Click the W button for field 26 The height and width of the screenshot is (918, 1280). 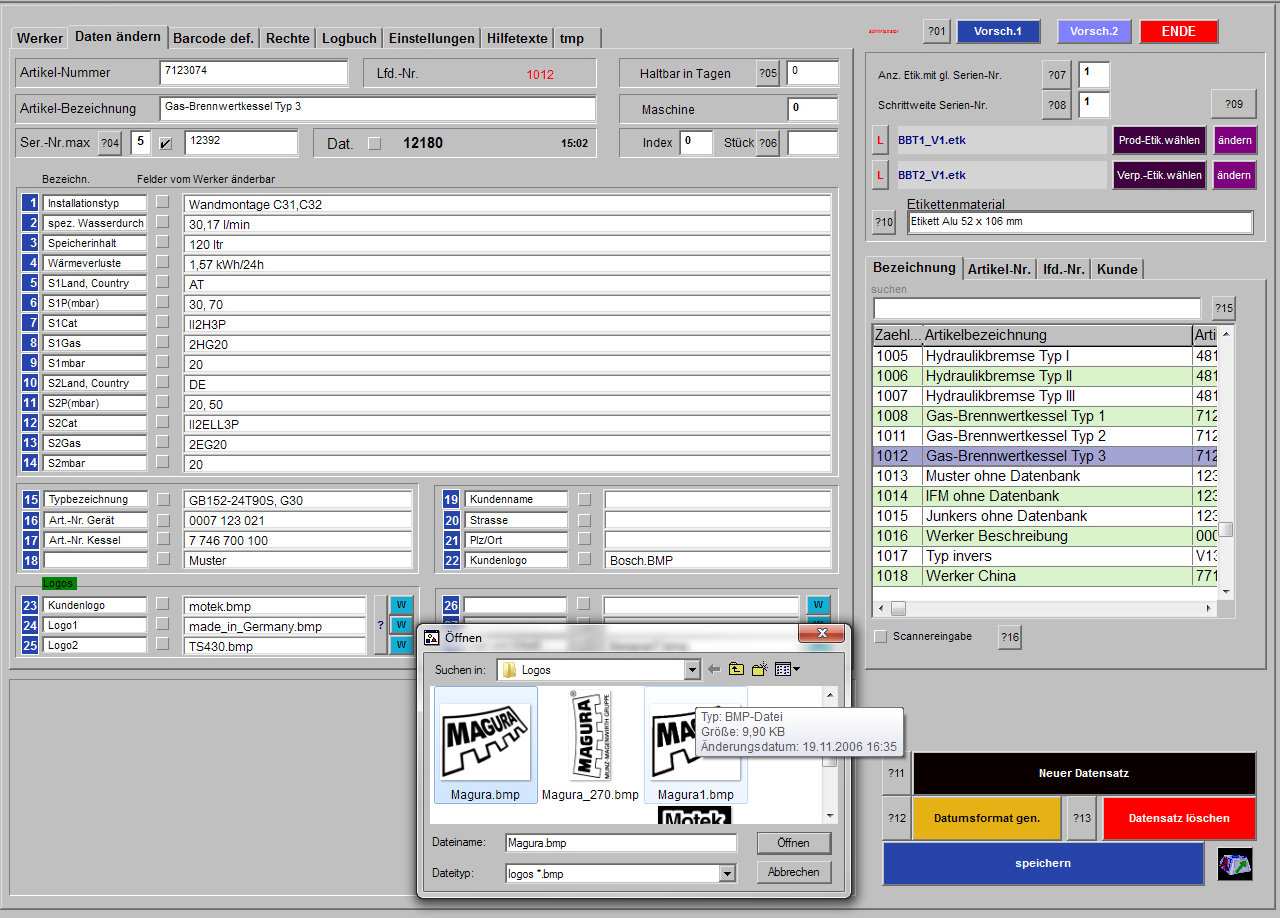[819, 604]
